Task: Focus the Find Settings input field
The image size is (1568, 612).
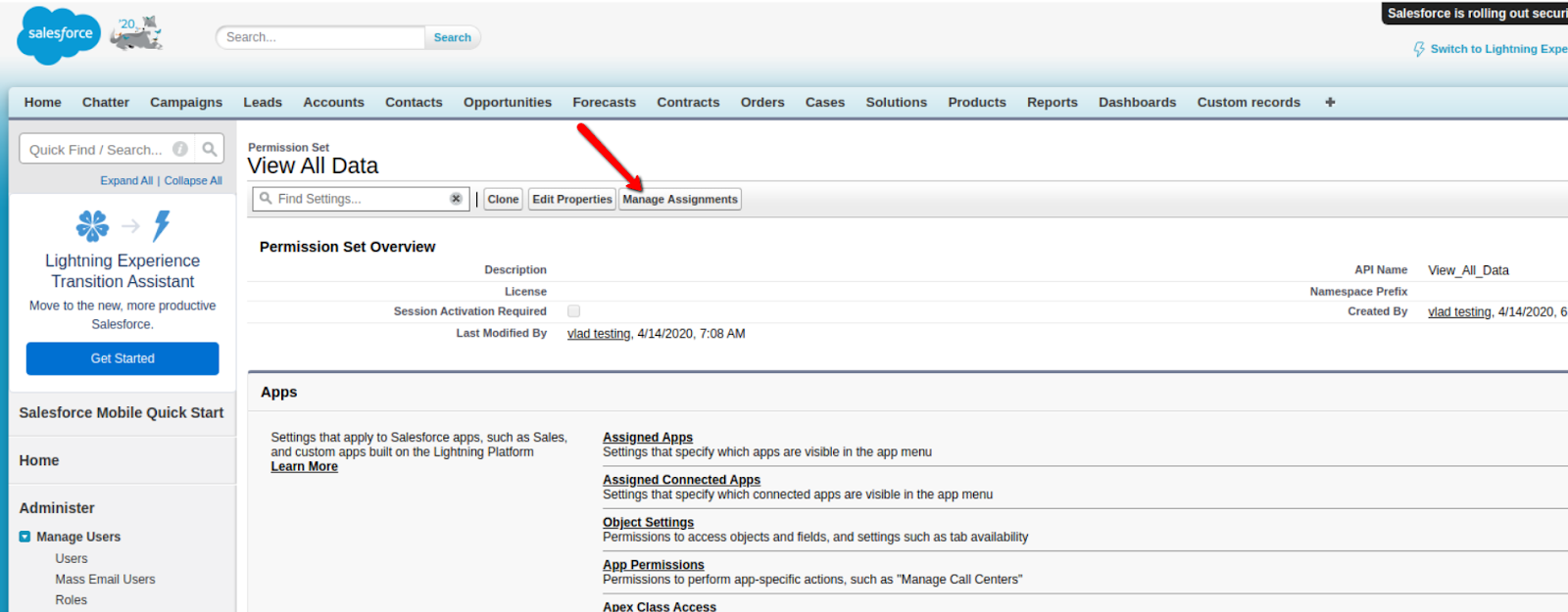Action: (361, 199)
